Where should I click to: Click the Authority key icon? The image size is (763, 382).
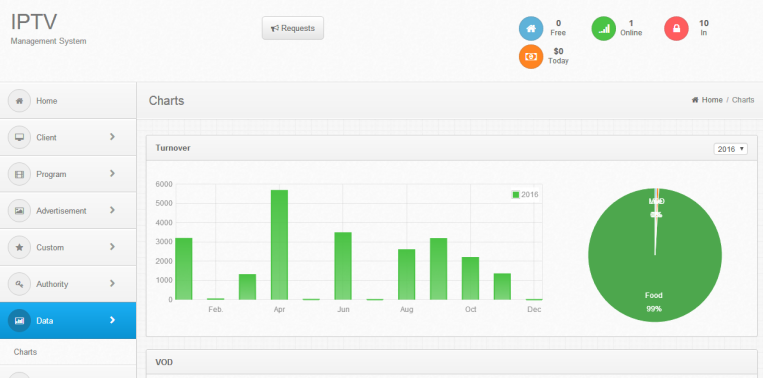click(x=19, y=284)
